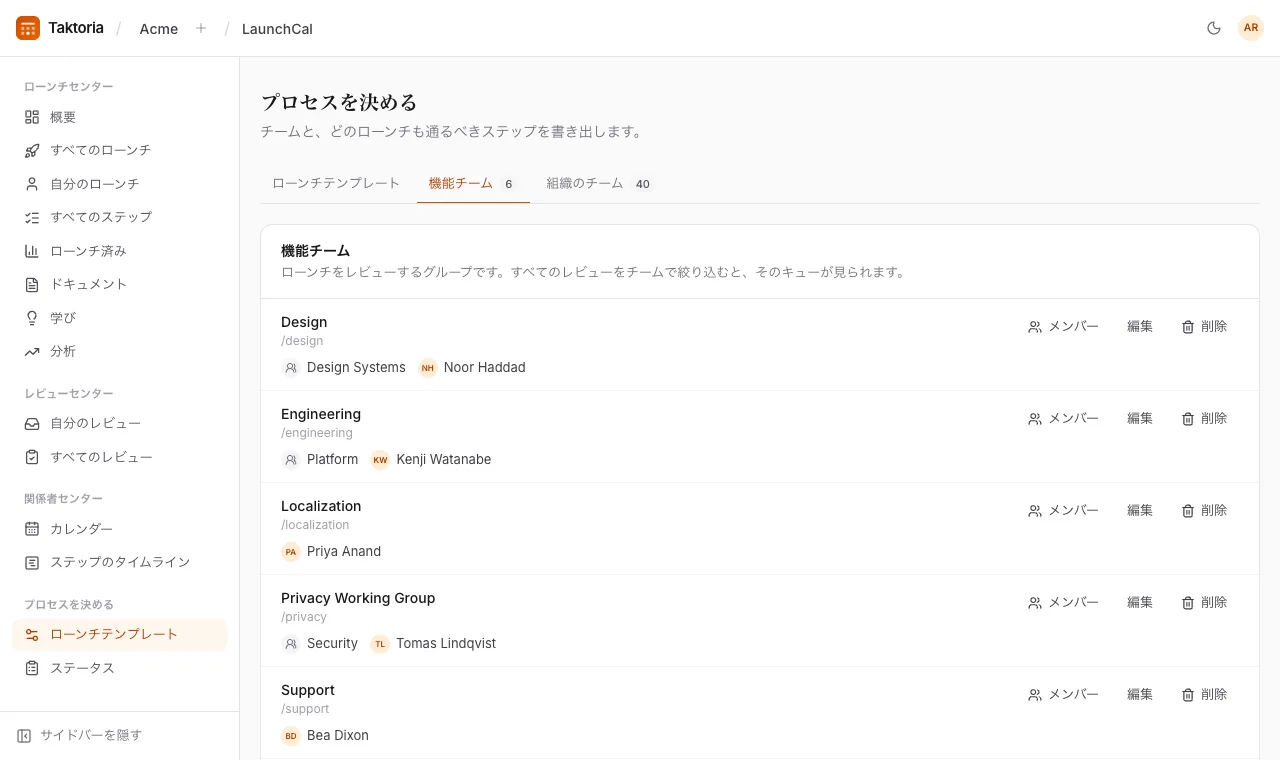Toggle dark mode with the moon icon

(1214, 28)
